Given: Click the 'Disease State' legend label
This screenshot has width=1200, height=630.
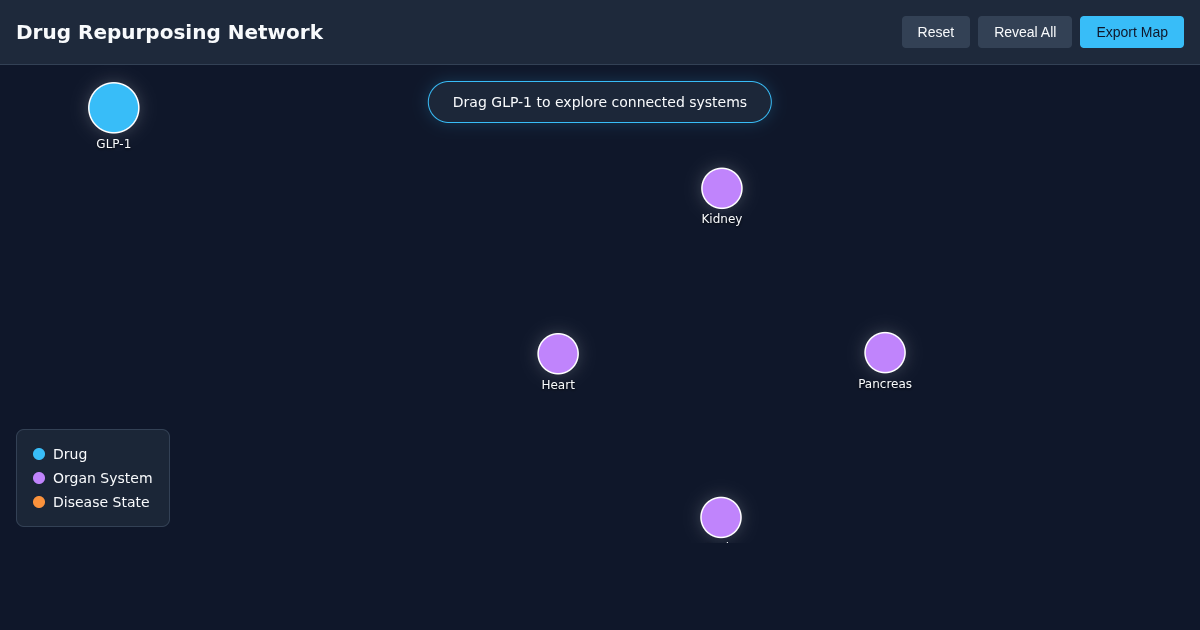Looking at the screenshot, I should pyautogui.click(x=101, y=502).
